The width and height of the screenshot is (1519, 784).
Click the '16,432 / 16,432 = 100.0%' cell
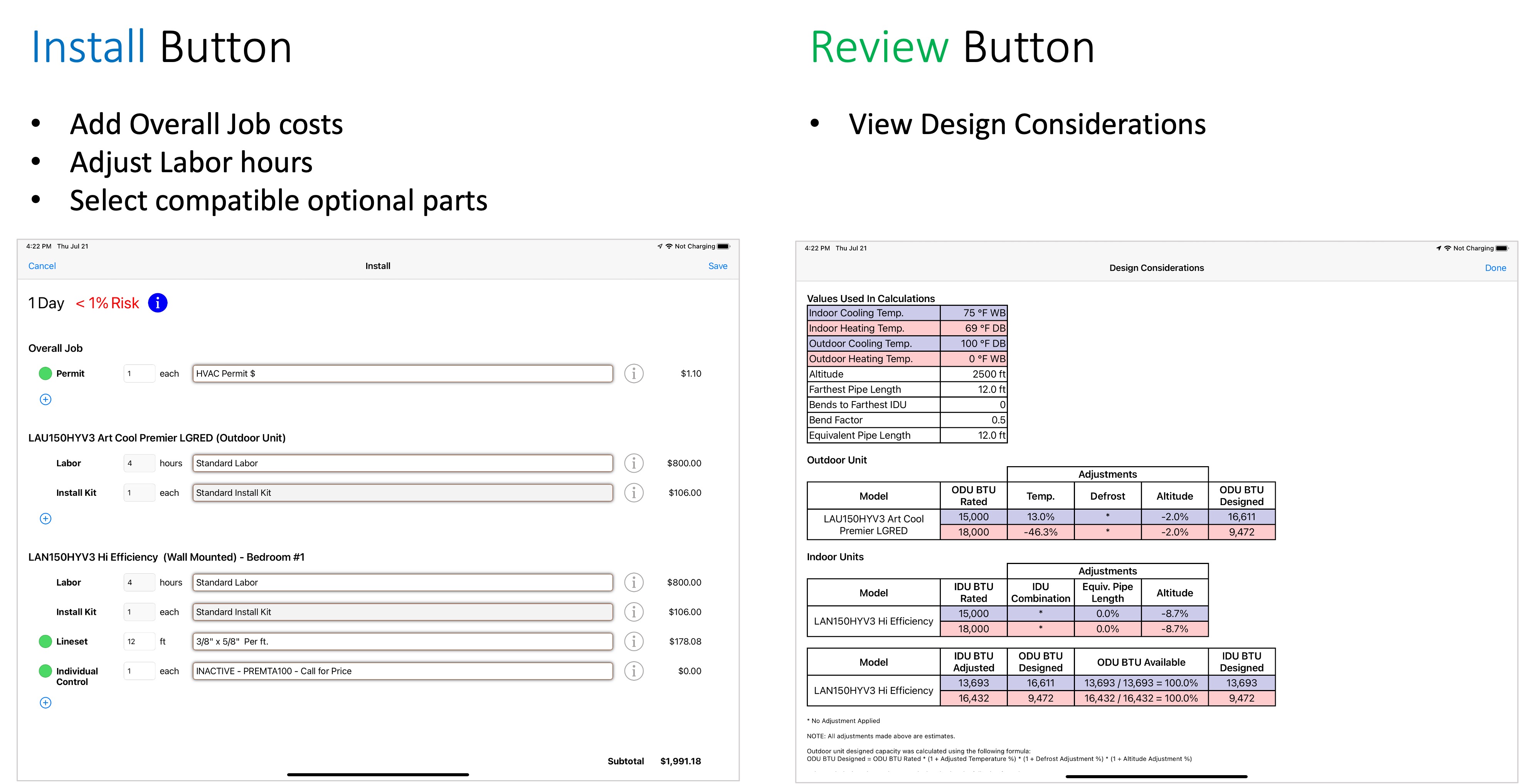[x=1141, y=698]
